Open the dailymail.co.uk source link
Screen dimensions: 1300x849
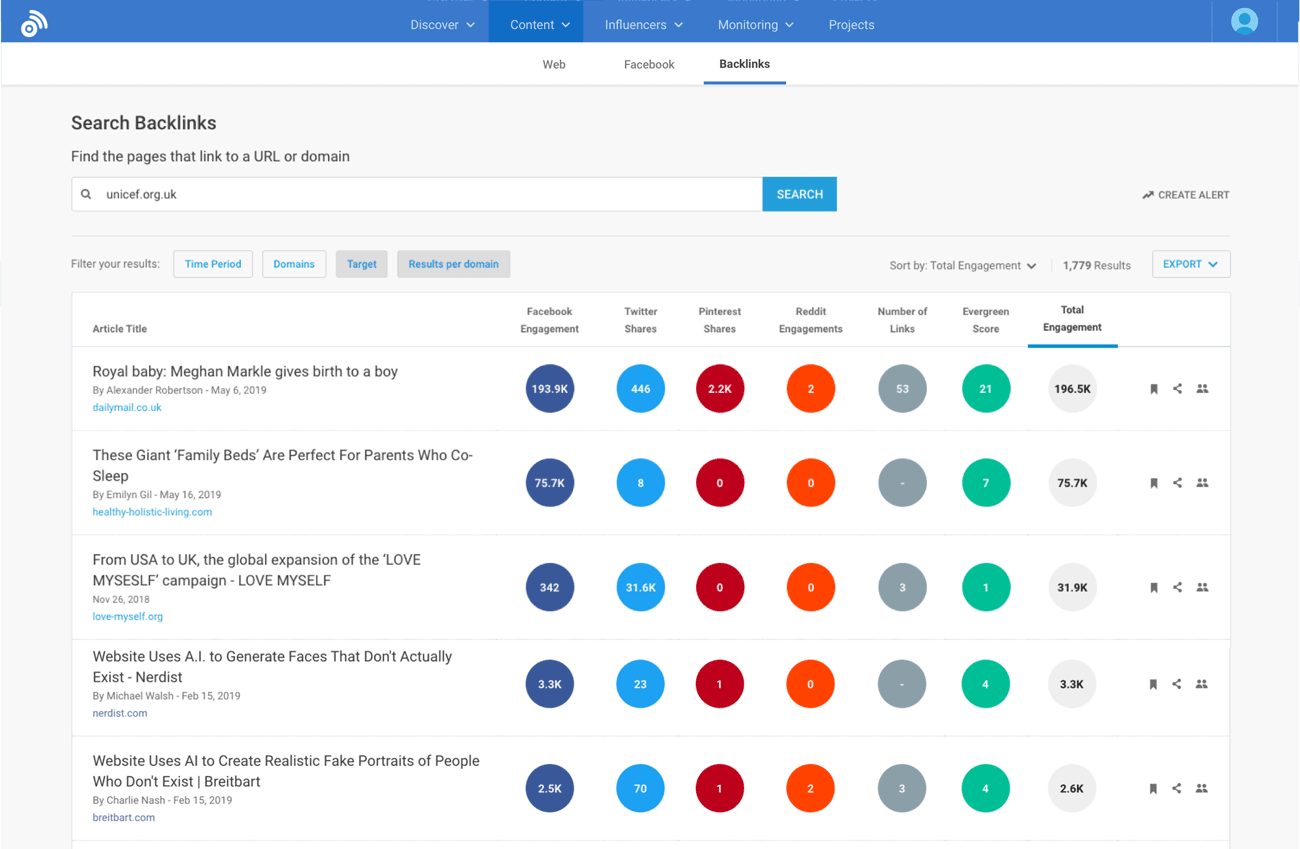[x=126, y=407]
